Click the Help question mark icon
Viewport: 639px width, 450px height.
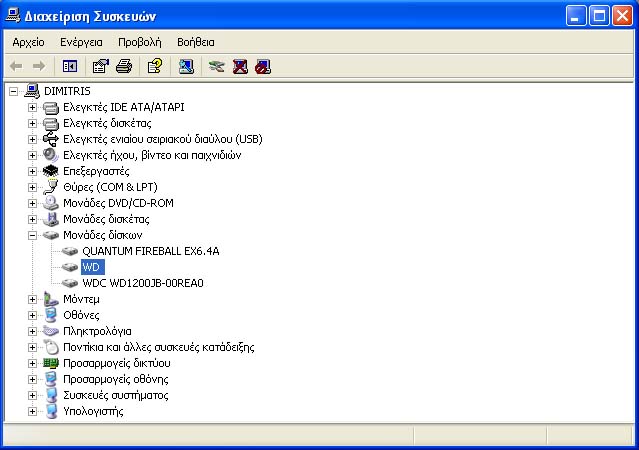coord(155,66)
